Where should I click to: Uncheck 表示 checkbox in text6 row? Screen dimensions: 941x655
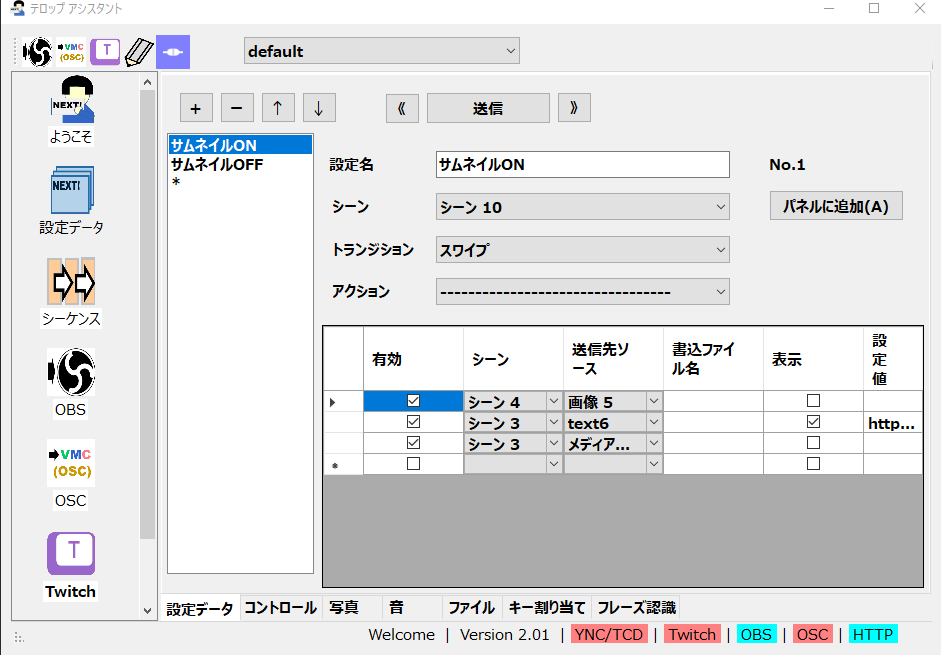coord(813,422)
